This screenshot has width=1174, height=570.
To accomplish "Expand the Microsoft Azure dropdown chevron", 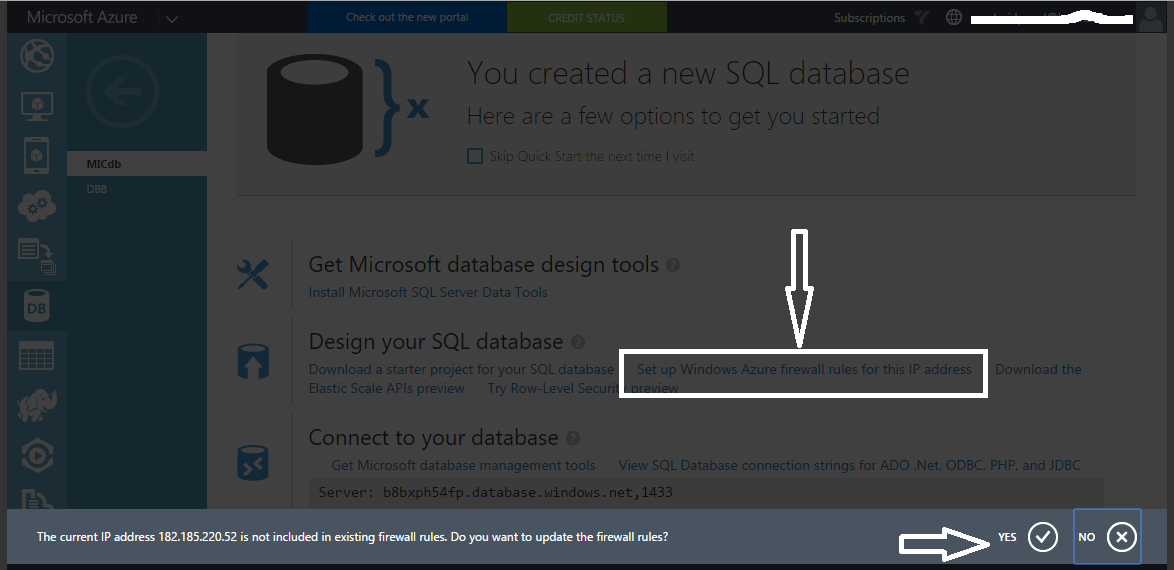I will 171,18.
